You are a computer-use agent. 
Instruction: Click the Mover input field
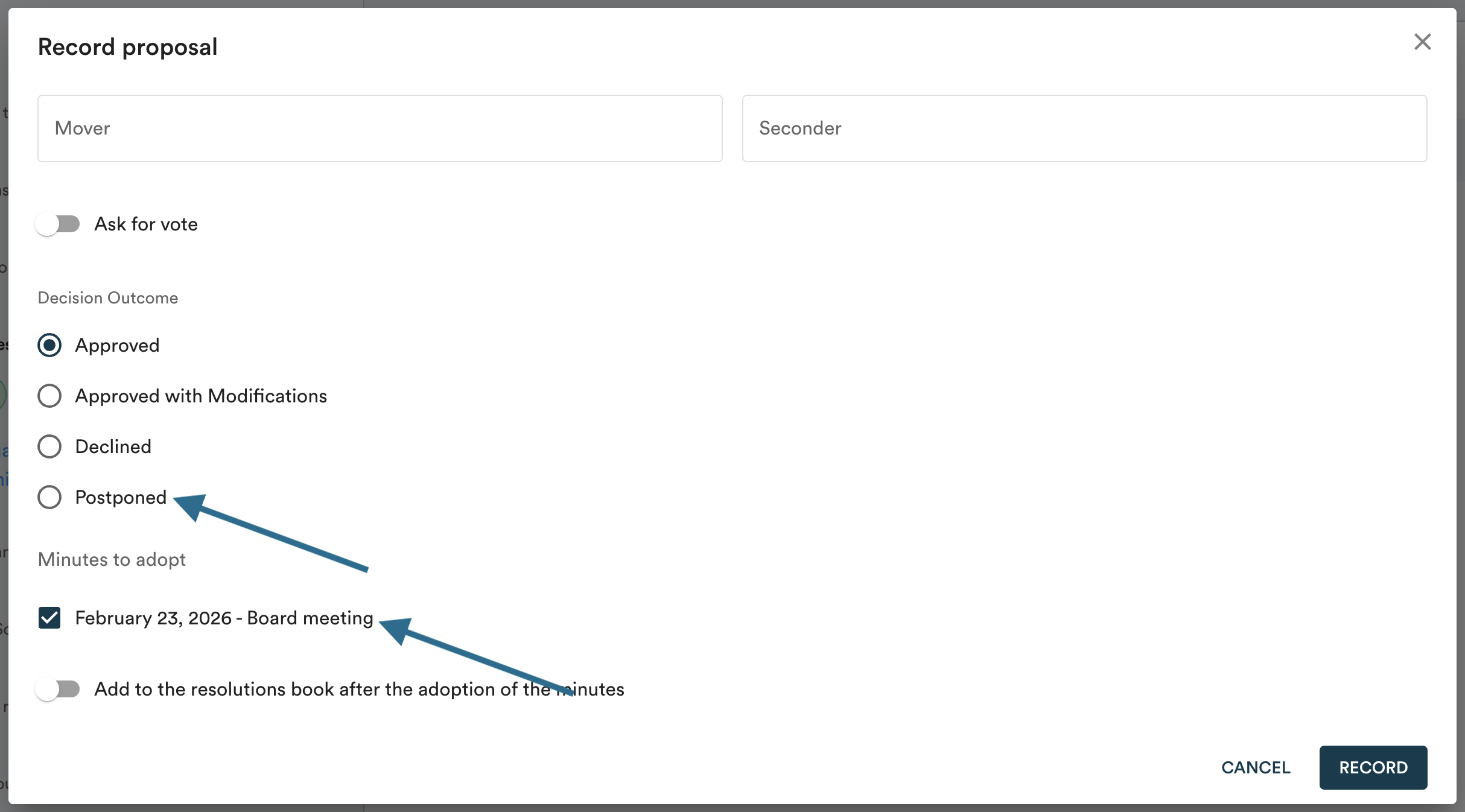click(x=380, y=128)
